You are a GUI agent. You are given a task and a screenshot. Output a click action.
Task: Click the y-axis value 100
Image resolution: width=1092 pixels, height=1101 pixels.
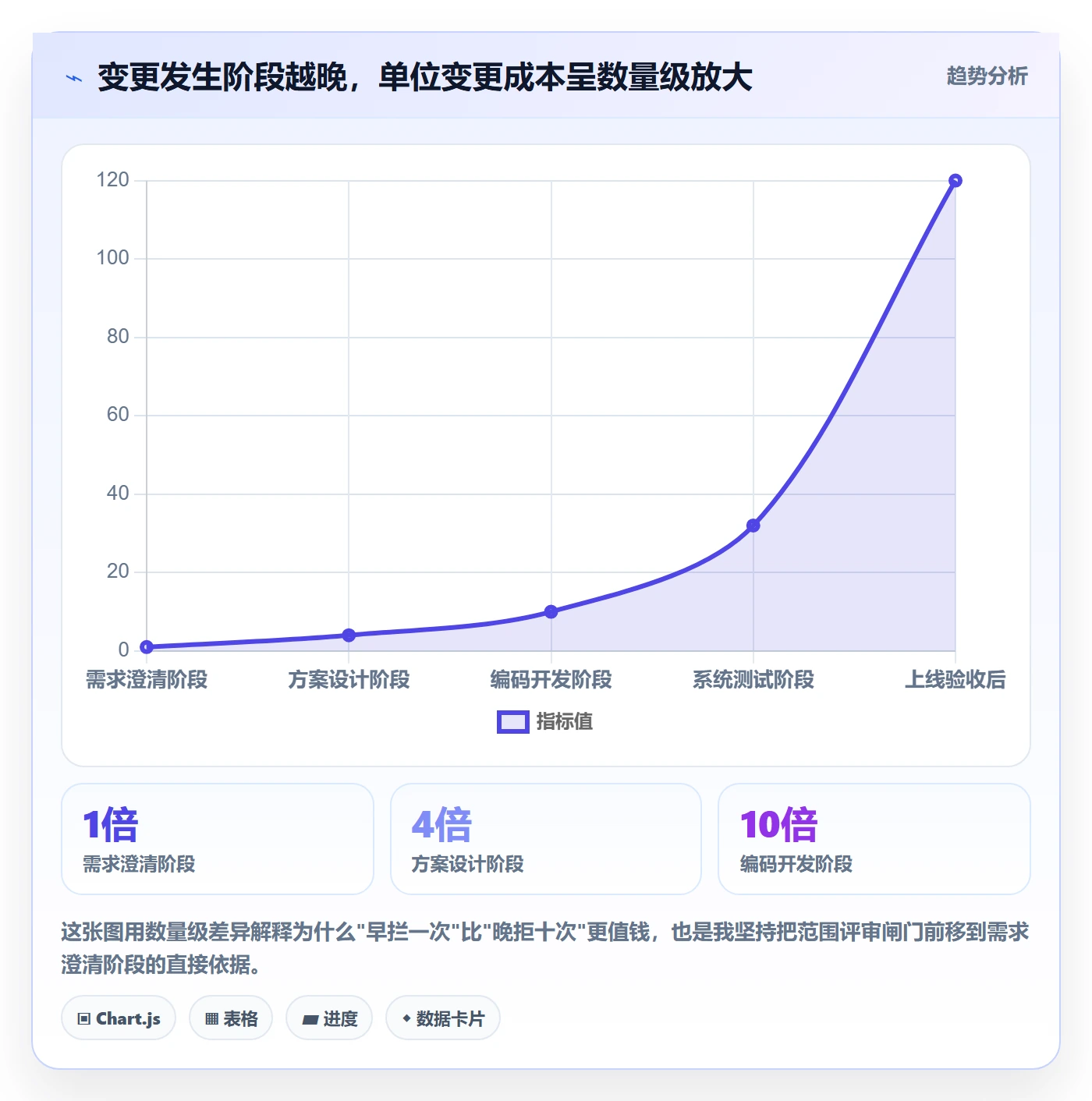pyautogui.click(x=112, y=258)
